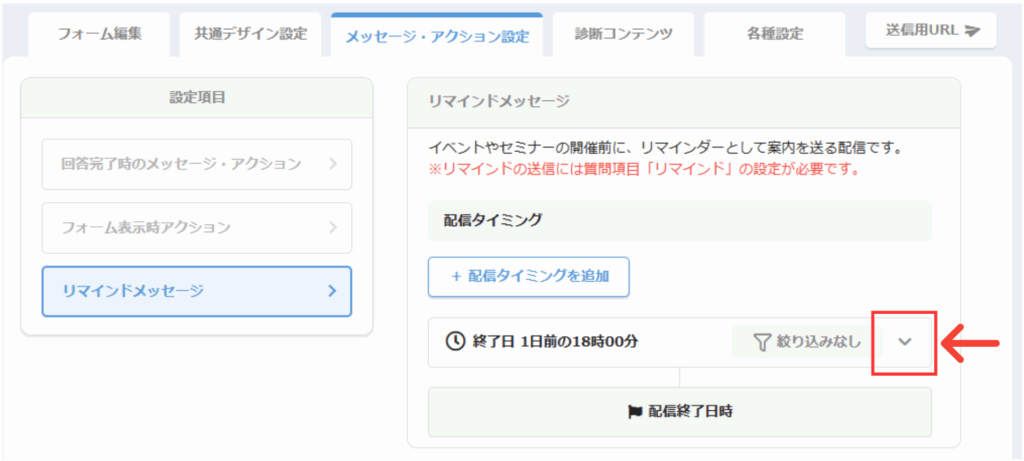The image size is (1024, 461).
Task: Click the plus icon on 配信タイミングを追加
Action: tap(455, 277)
